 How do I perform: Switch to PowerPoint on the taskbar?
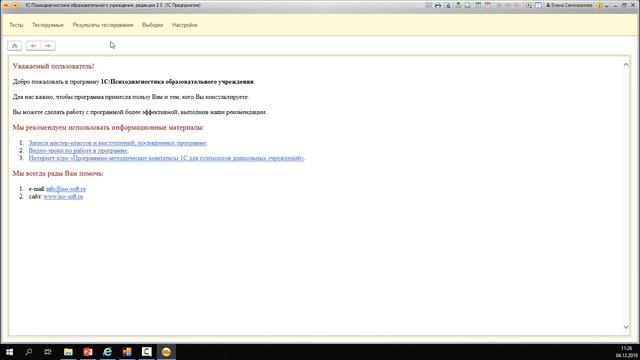(88, 352)
